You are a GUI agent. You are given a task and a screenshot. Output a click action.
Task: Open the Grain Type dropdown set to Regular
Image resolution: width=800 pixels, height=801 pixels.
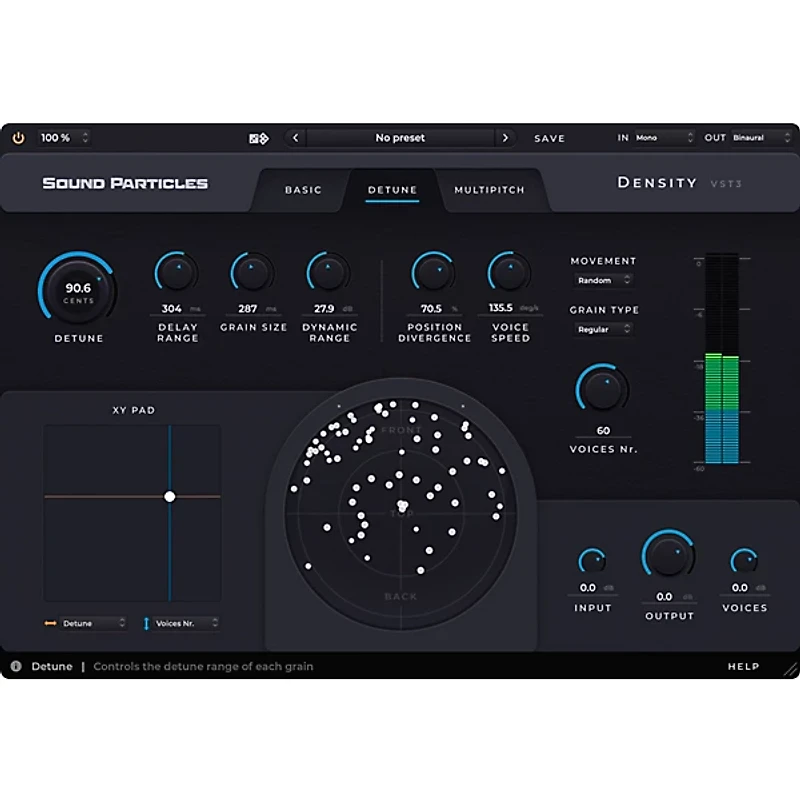point(602,329)
